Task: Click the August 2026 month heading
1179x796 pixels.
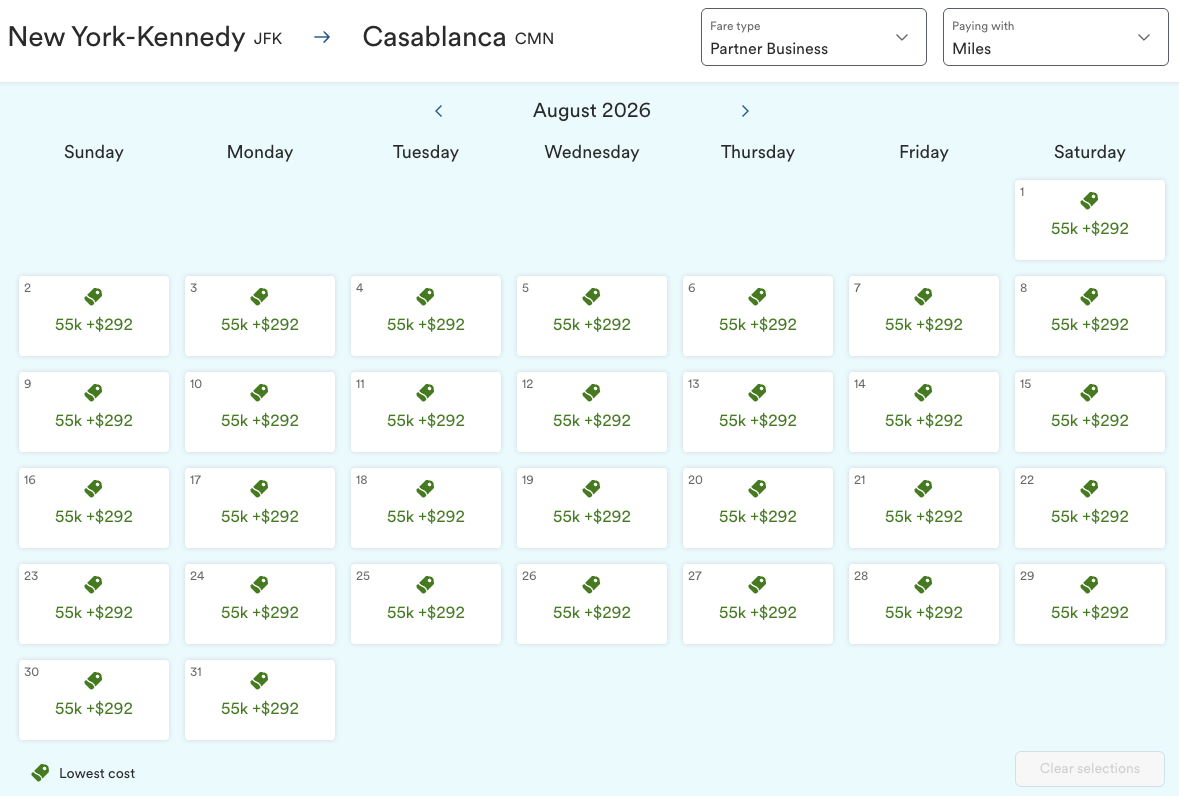Action: coord(591,110)
